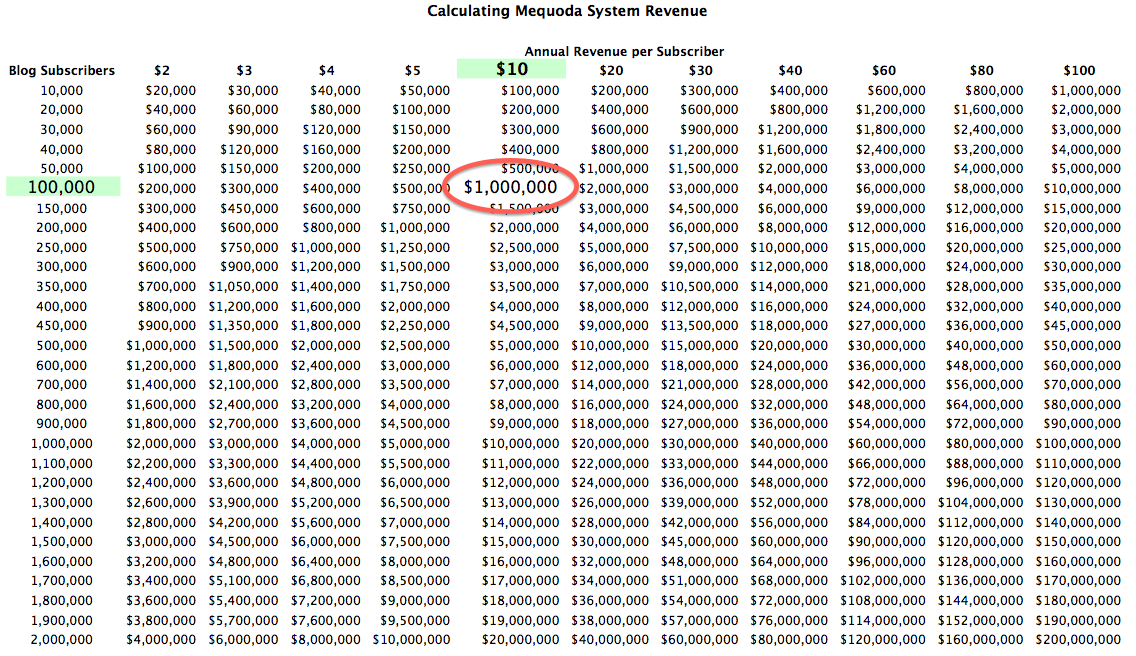Select the $30 column header

701,70
